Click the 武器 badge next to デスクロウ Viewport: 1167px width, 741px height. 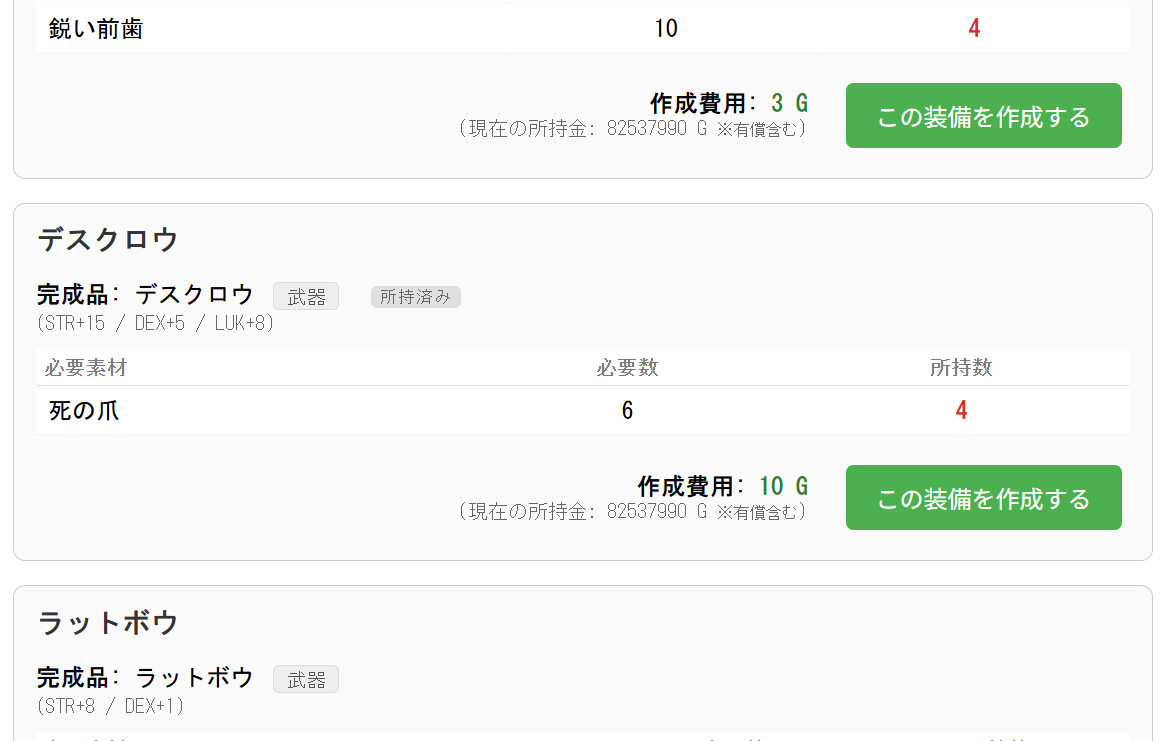point(306,296)
